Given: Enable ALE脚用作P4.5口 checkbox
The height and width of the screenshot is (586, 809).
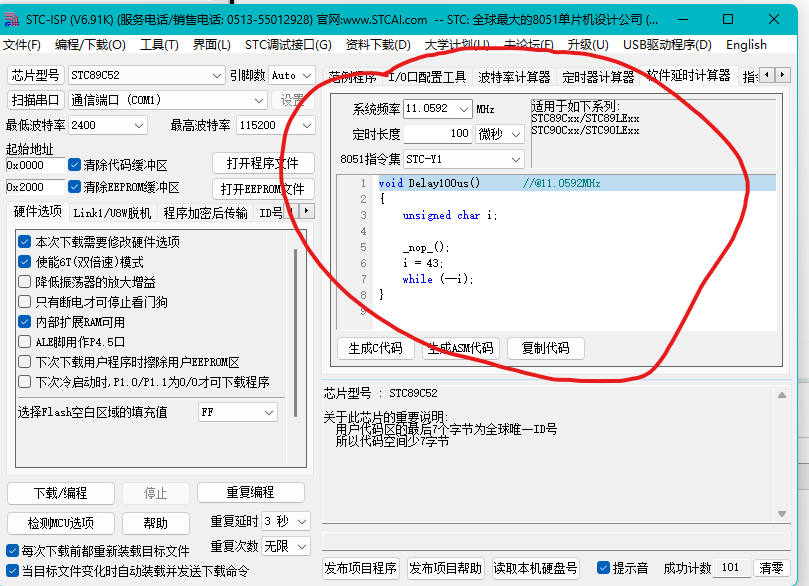Looking at the screenshot, I should pos(24,341).
